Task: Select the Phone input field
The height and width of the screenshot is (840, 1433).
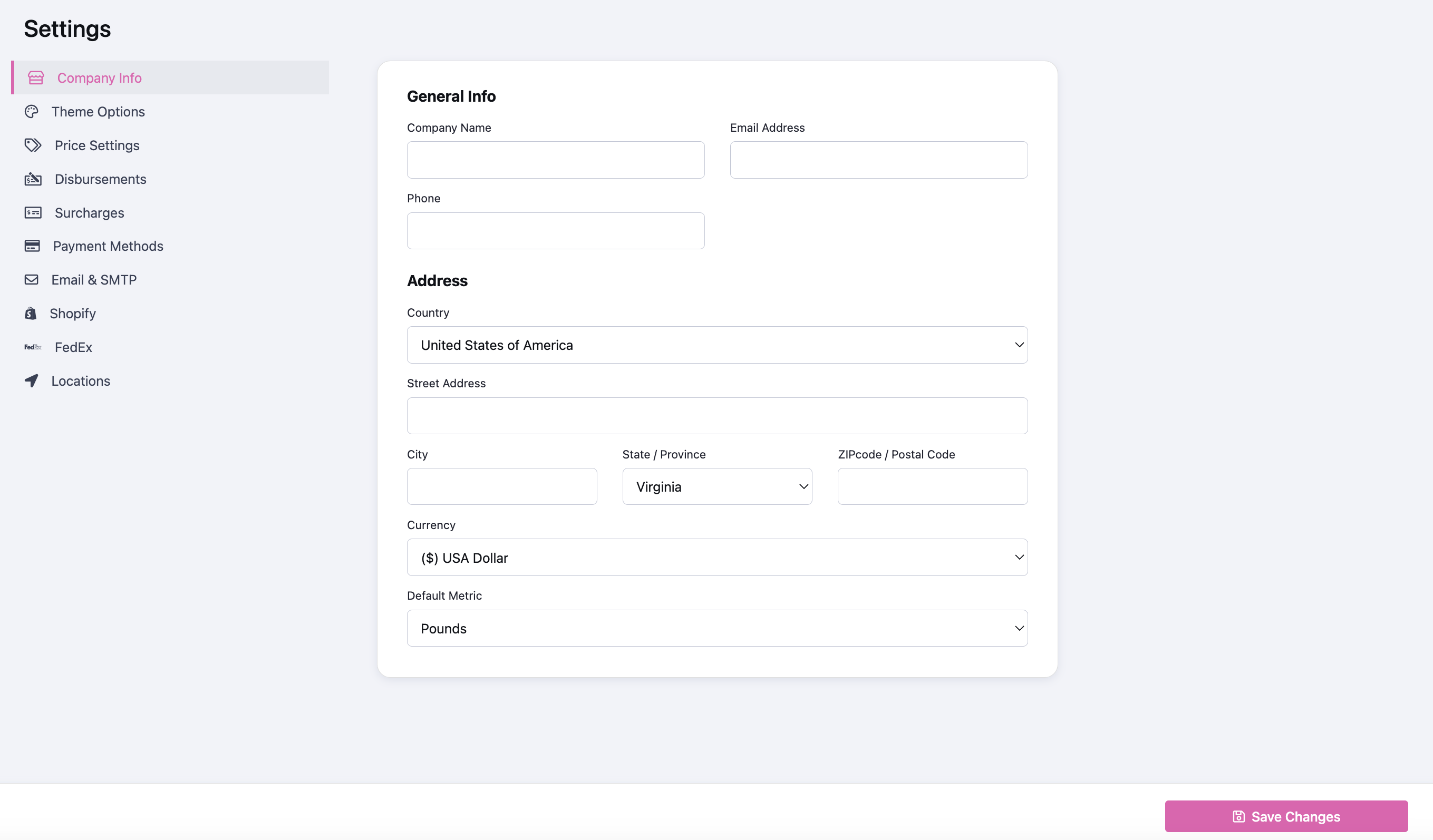Action: (556, 231)
